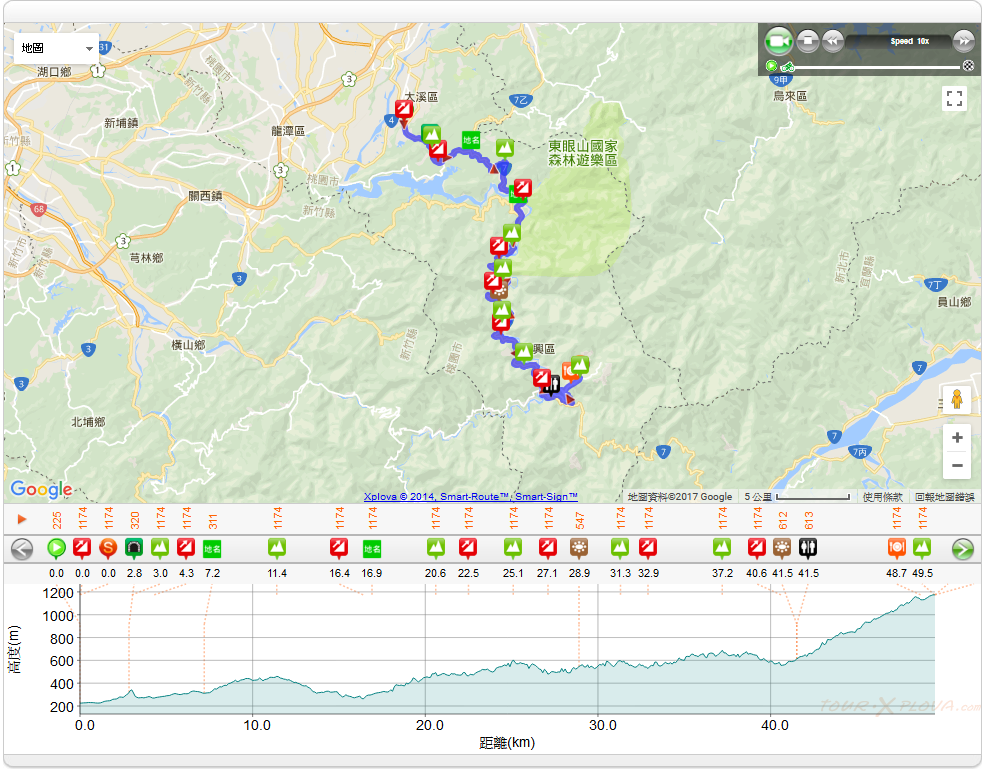This screenshot has height=783, width=986.
Task: Select the 地名 place-name waypoint at 7.2 km
Action: [x=212, y=548]
